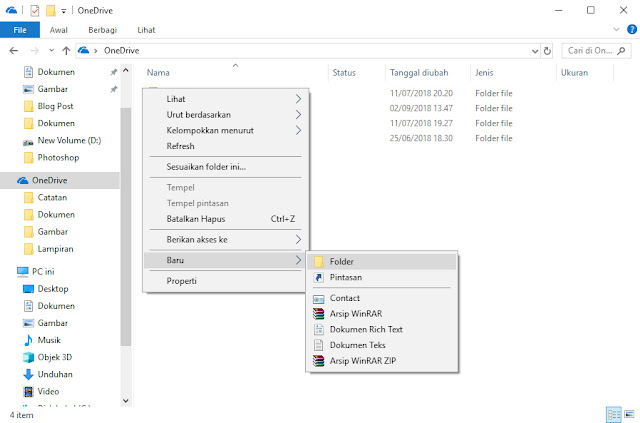Create new Folder from Baru submenu
This screenshot has height=423, width=640.
tap(382, 262)
